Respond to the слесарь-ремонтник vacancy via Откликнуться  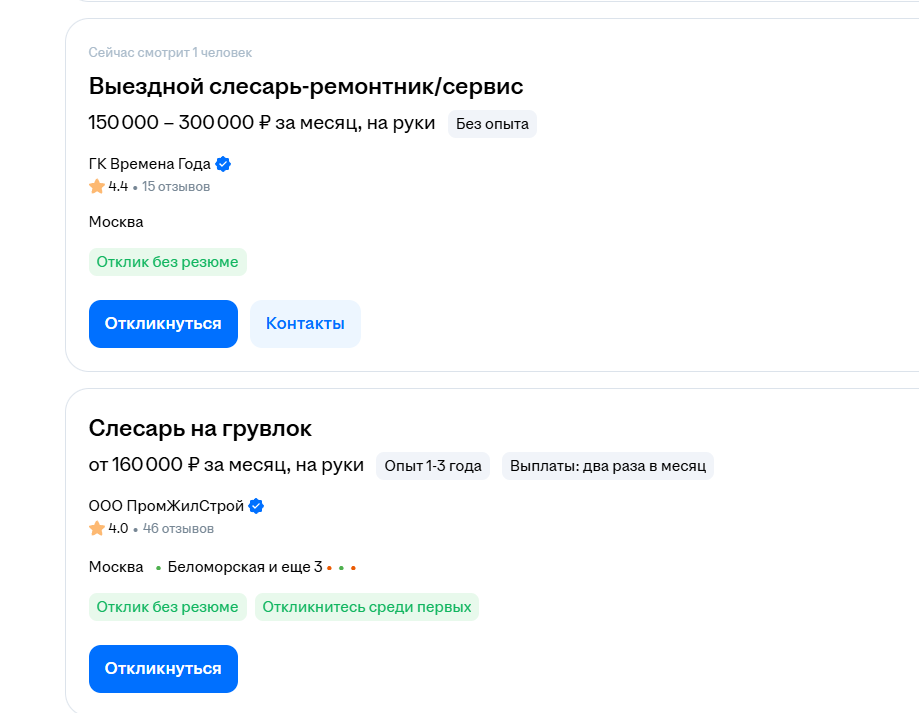164,324
